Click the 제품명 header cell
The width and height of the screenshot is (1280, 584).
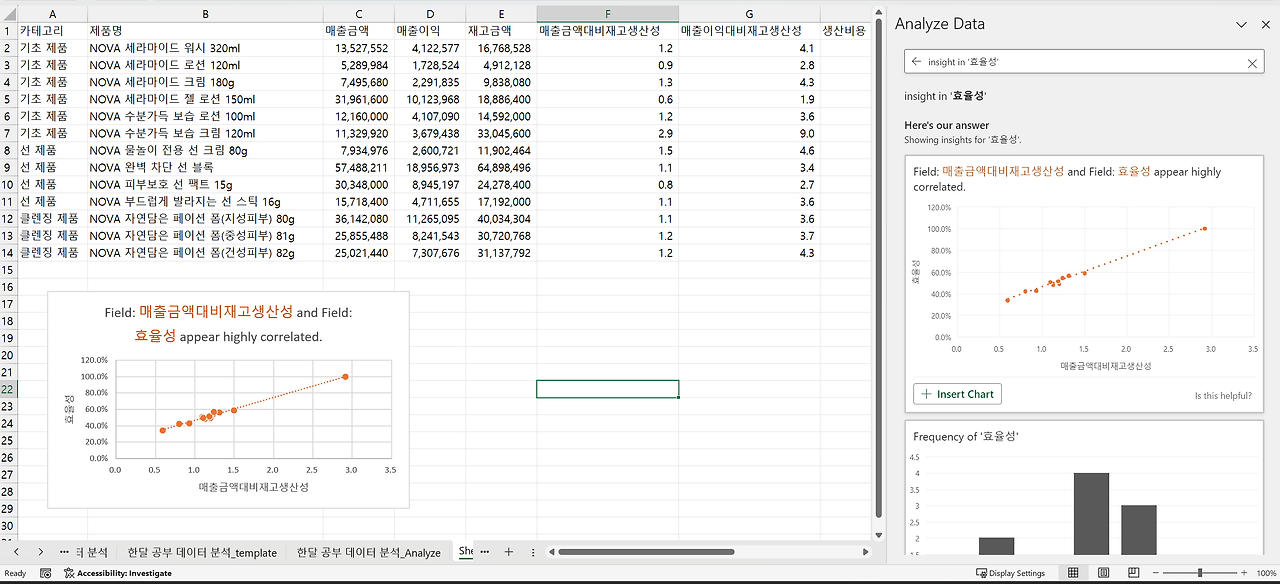(x=205, y=31)
